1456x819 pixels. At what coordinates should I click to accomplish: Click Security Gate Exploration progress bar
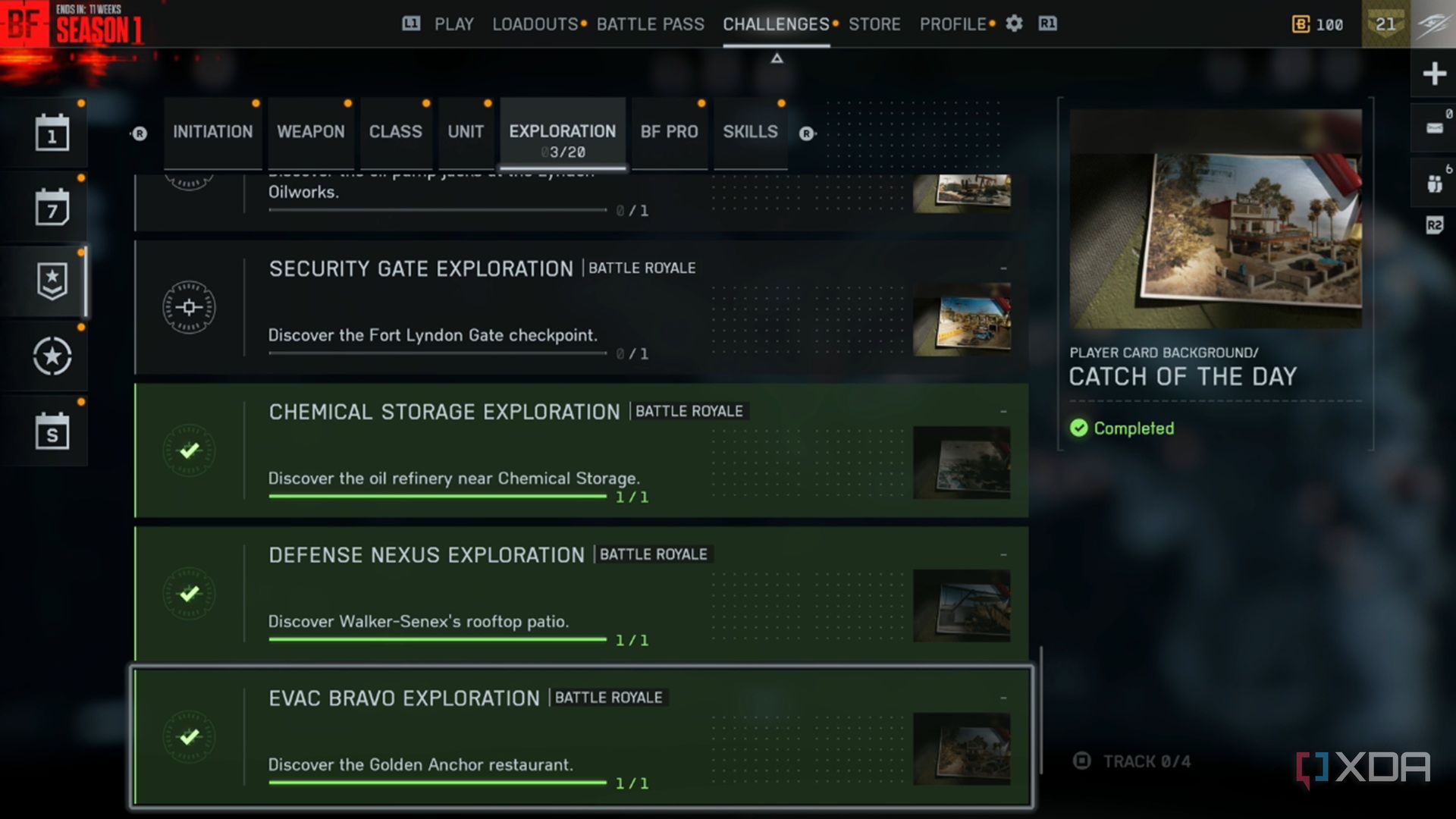click(438, 353)
